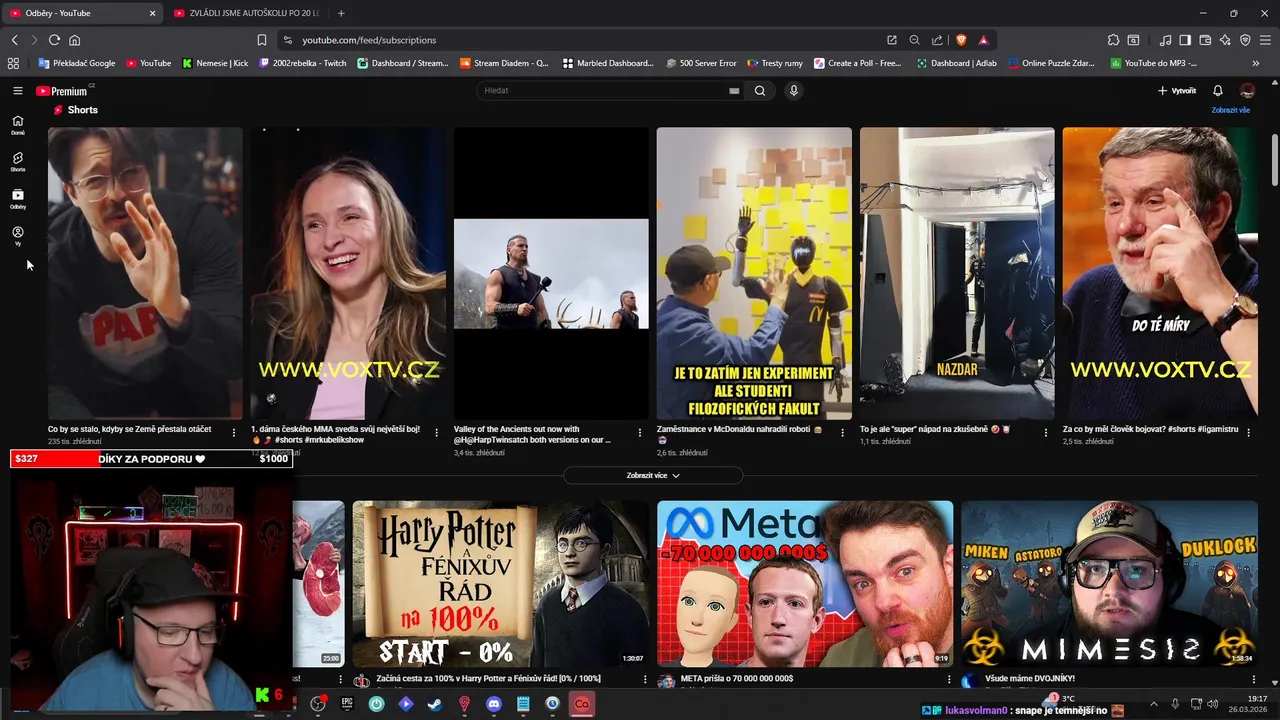
Task: Open the browser main hamburger menu
Action: click(1265, 40)
